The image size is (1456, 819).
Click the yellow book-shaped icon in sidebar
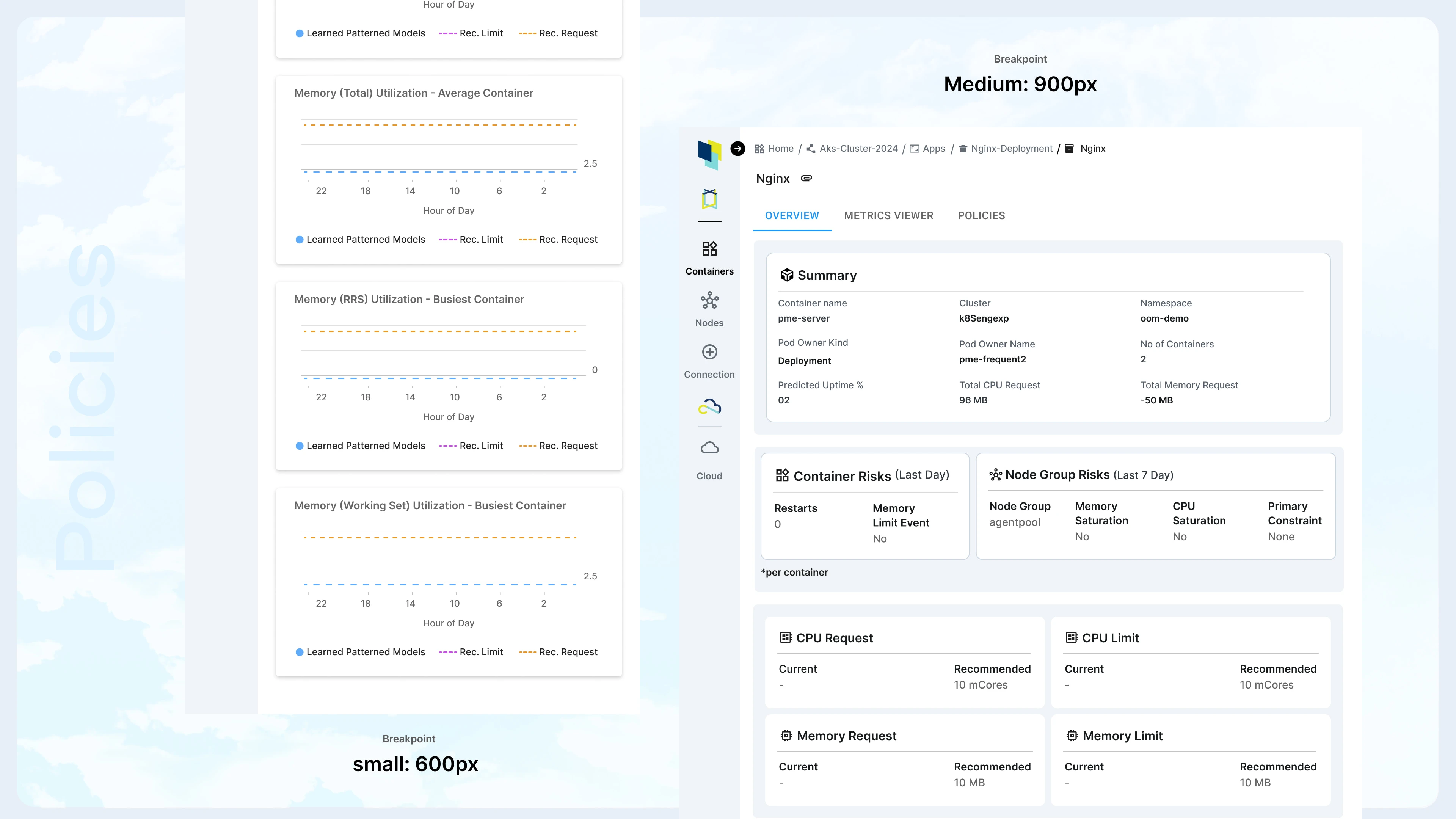709,199
